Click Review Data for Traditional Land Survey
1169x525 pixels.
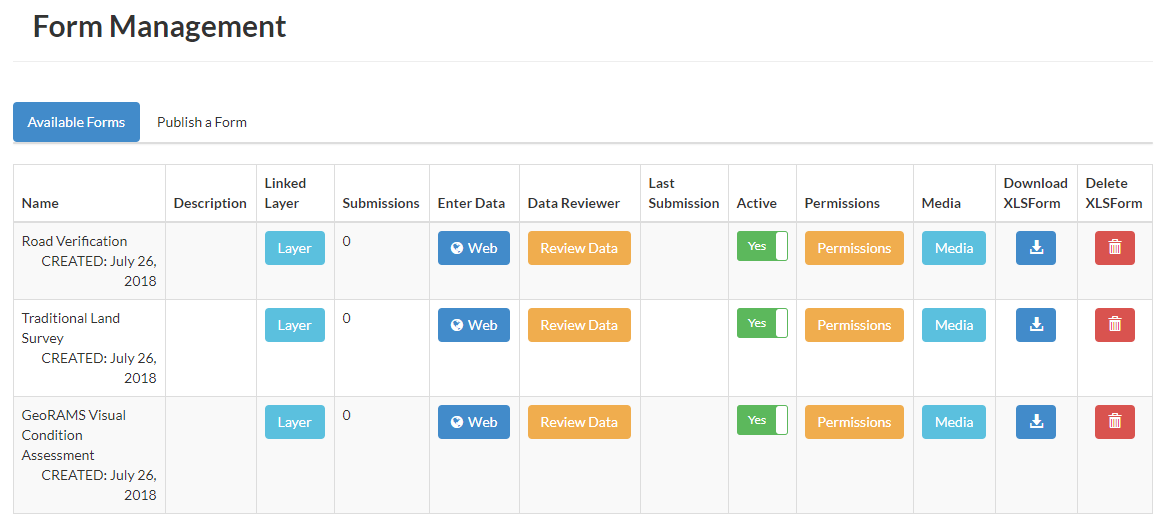coord(579,325)
